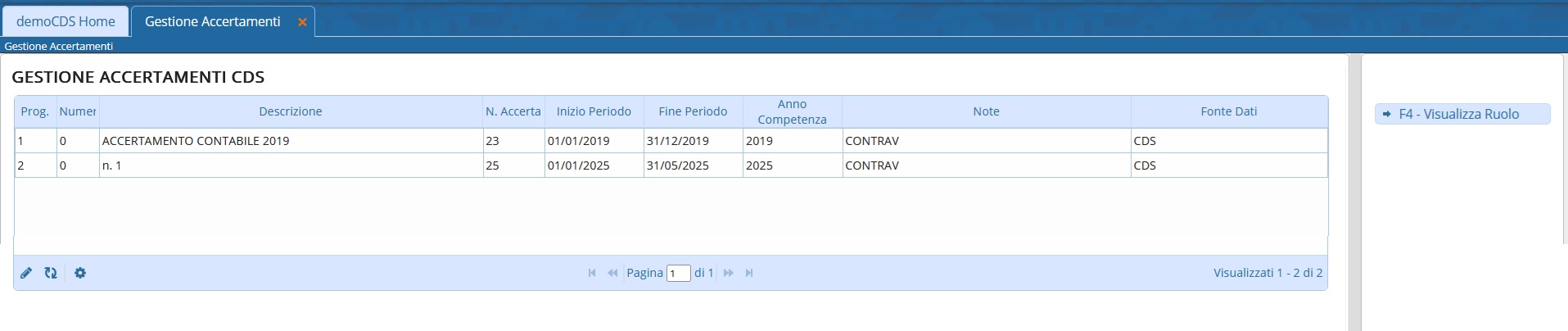Go to first page using pager icon
This screenshot has height=331, width=1568.
pos(592,273)
